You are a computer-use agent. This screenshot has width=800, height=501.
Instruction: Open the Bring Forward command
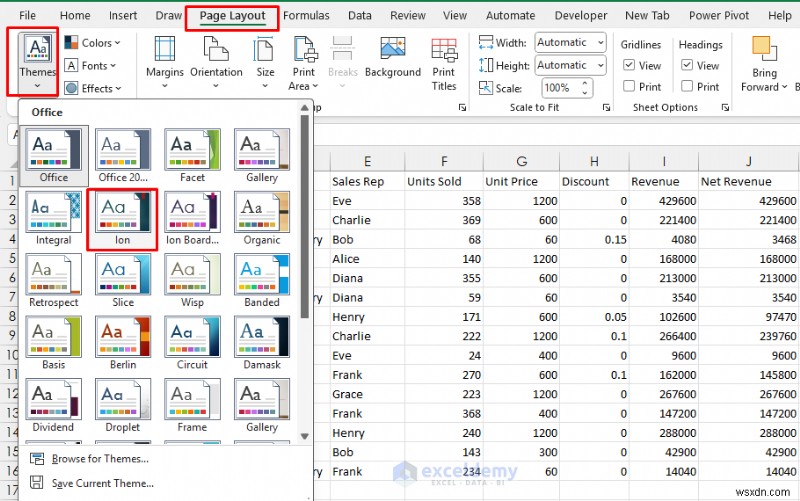point(764,64)
